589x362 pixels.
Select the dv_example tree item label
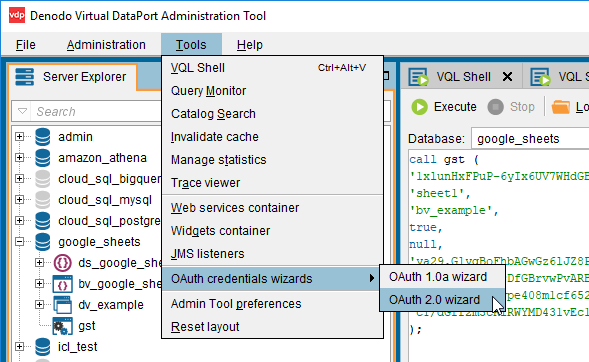(111, 305)
